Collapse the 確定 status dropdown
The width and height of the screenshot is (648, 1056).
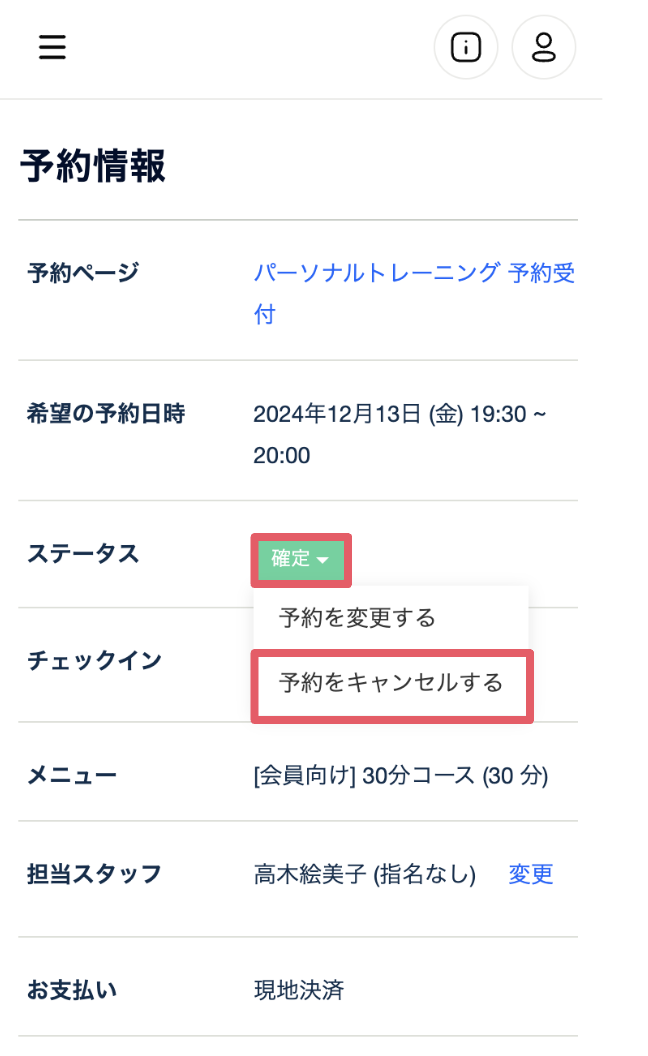pos(299,560)
